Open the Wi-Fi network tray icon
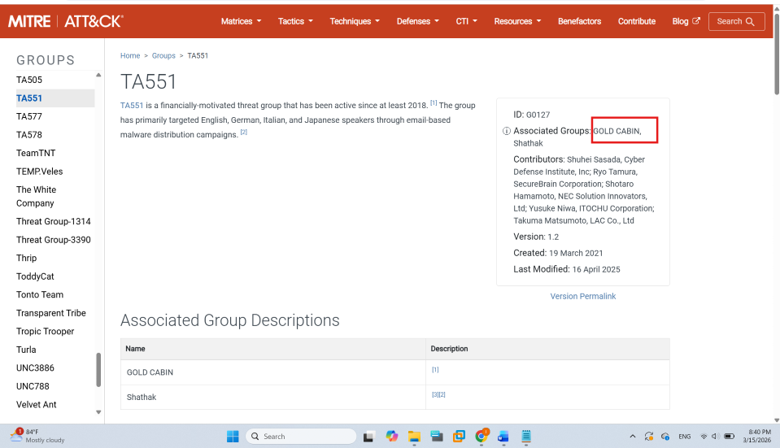The image size is (780, 448). click(703, 437)
